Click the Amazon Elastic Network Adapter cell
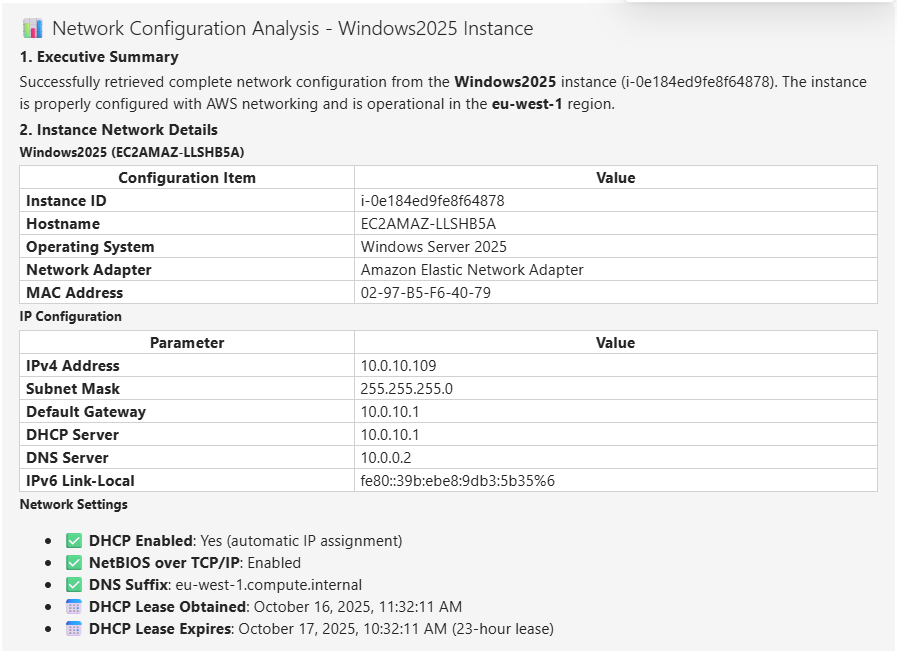This screenshot has width=897, height=651. [472, 270]
